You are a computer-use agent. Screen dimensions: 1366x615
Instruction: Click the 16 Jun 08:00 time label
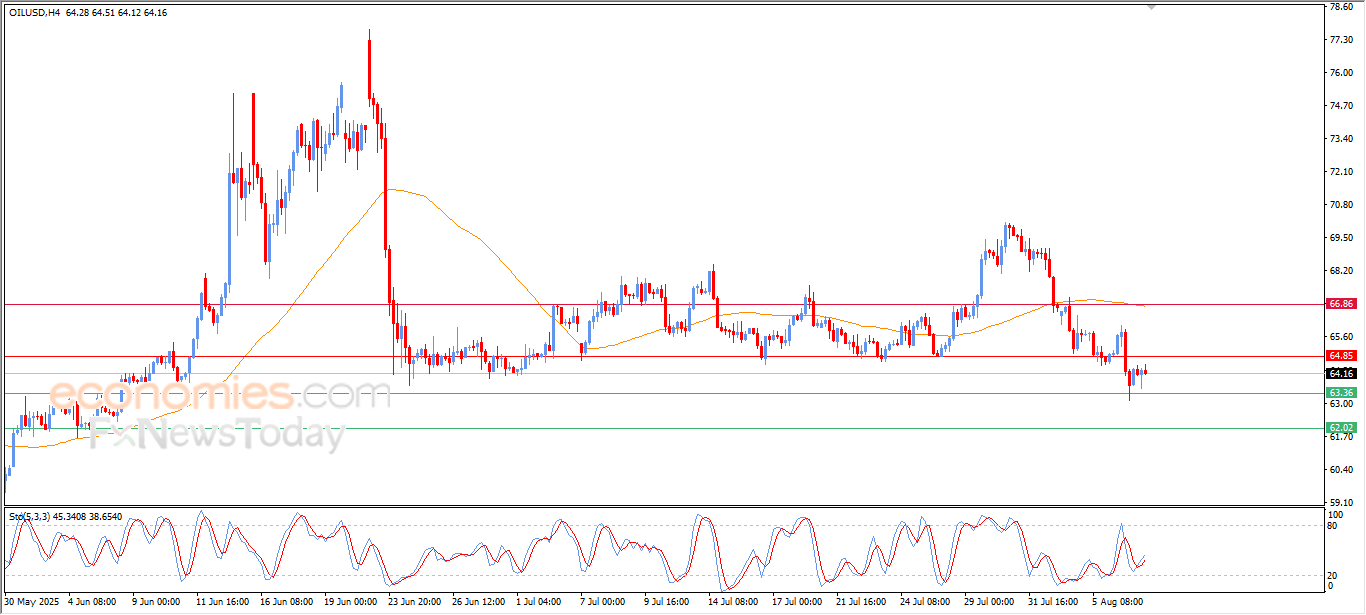tap(287, 602)
